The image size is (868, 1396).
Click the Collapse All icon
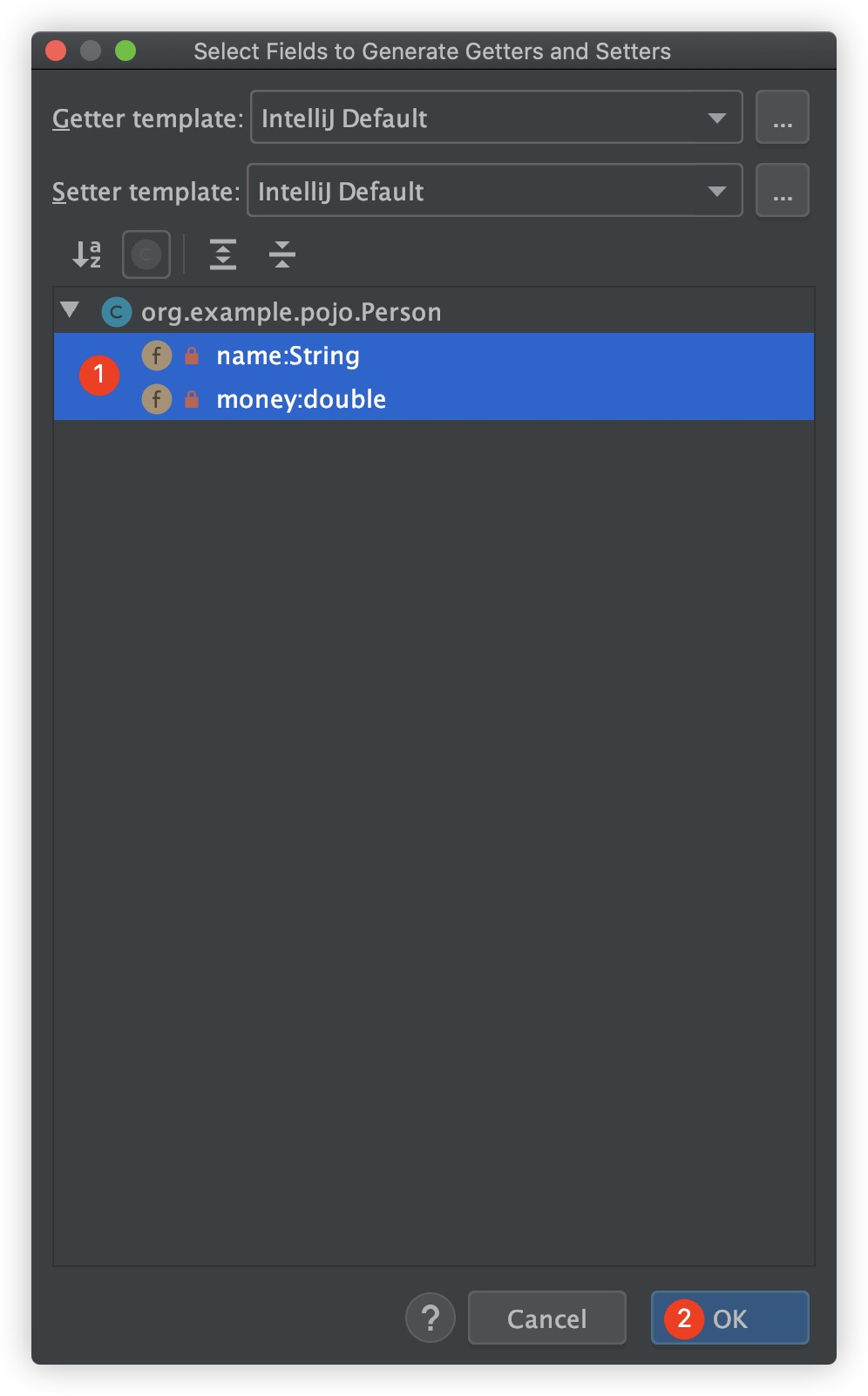[x=281, y=254]
